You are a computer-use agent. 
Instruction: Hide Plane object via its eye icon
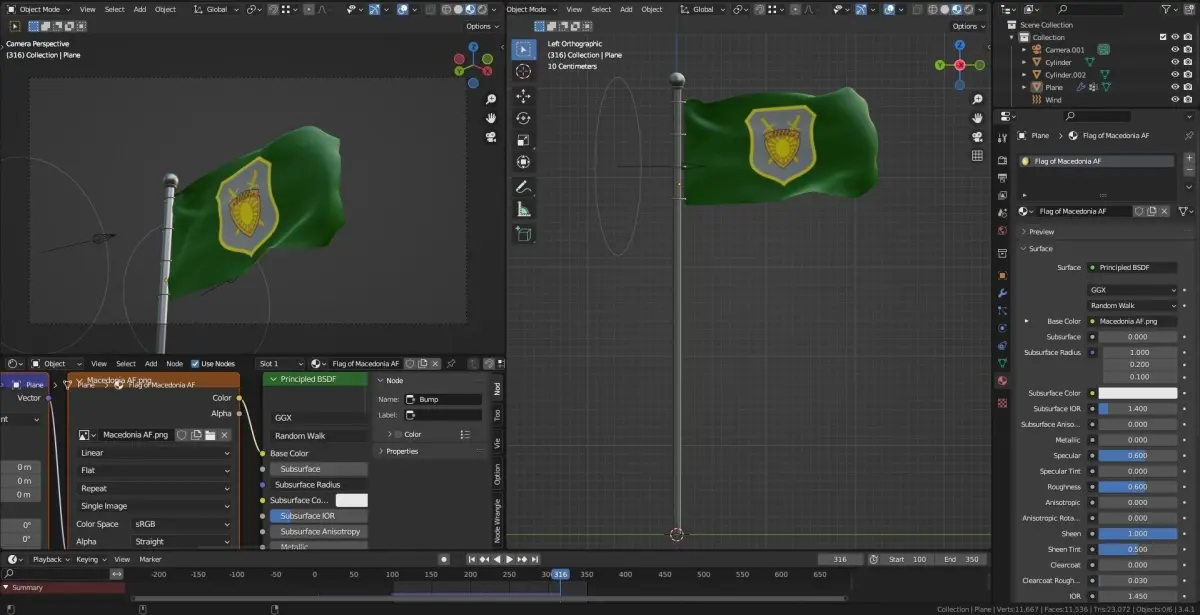point(1175,87)
